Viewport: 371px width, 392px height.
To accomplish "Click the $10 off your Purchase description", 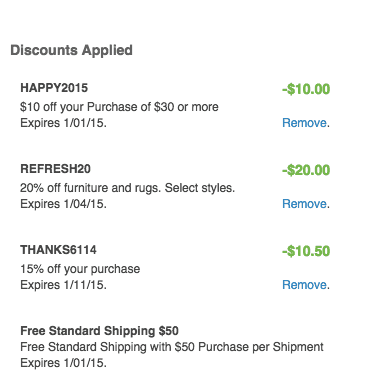I will coord(119,107).
